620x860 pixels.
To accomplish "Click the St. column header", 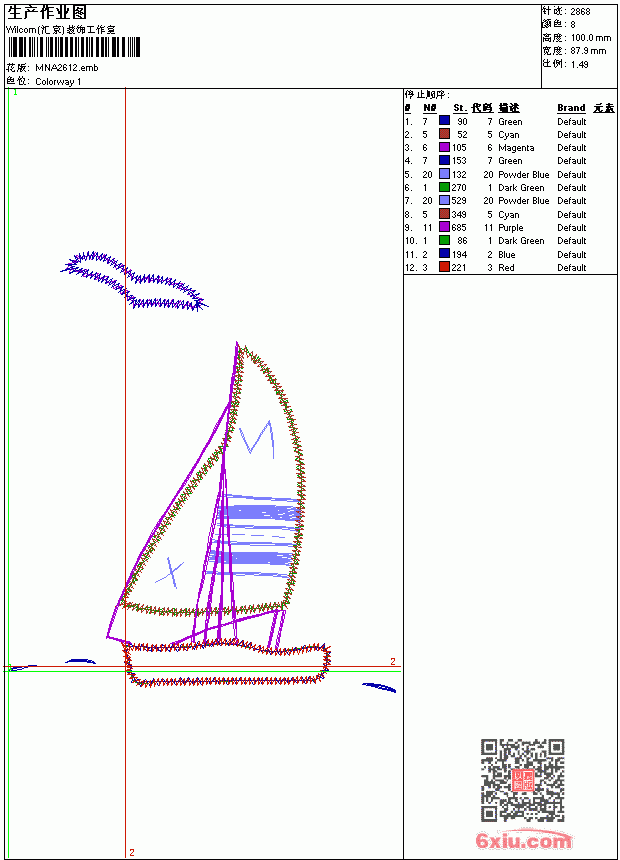I will pos(460,108).
